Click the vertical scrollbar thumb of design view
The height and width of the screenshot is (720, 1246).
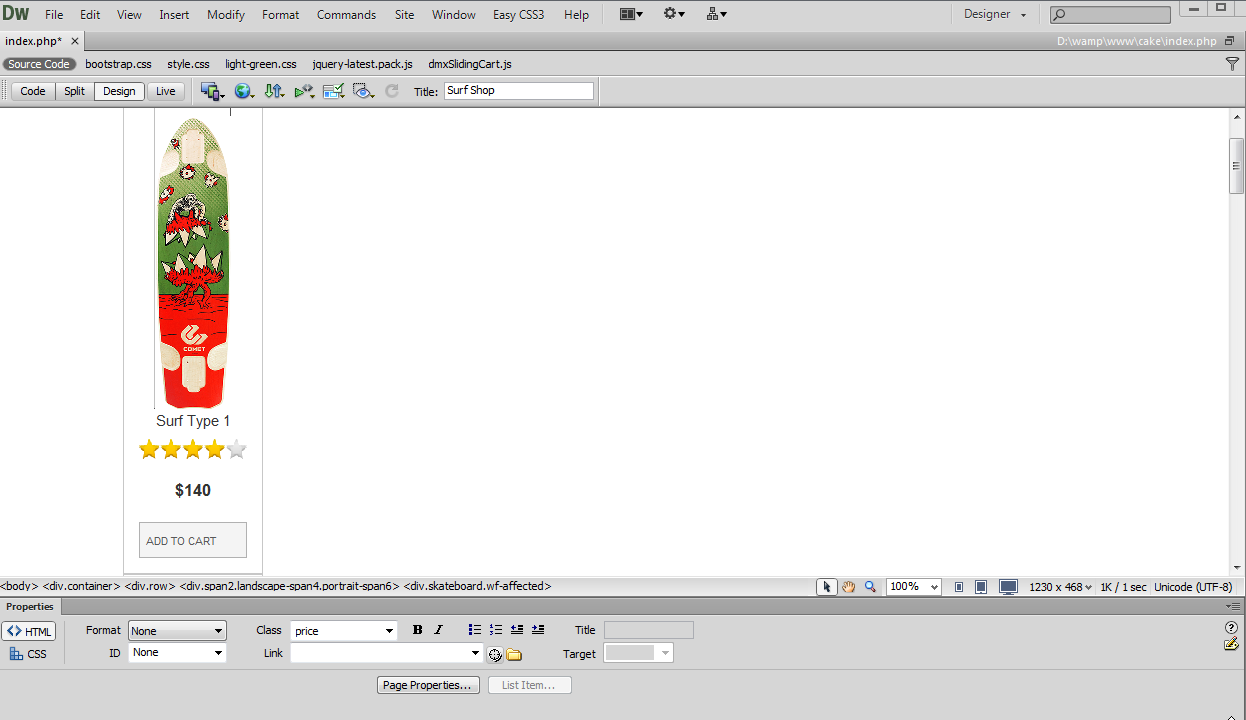(1237, 165)
